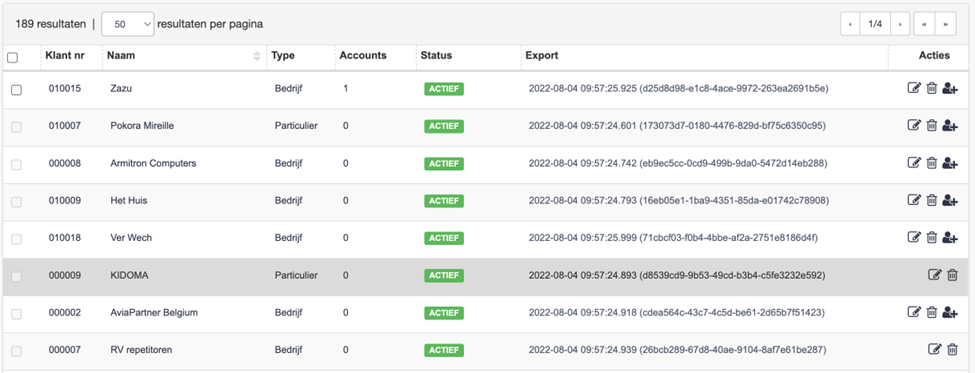Viewport: 975px width, 373px height.
Task: Click the Accounts column header
Action: [x=363, y=55]
